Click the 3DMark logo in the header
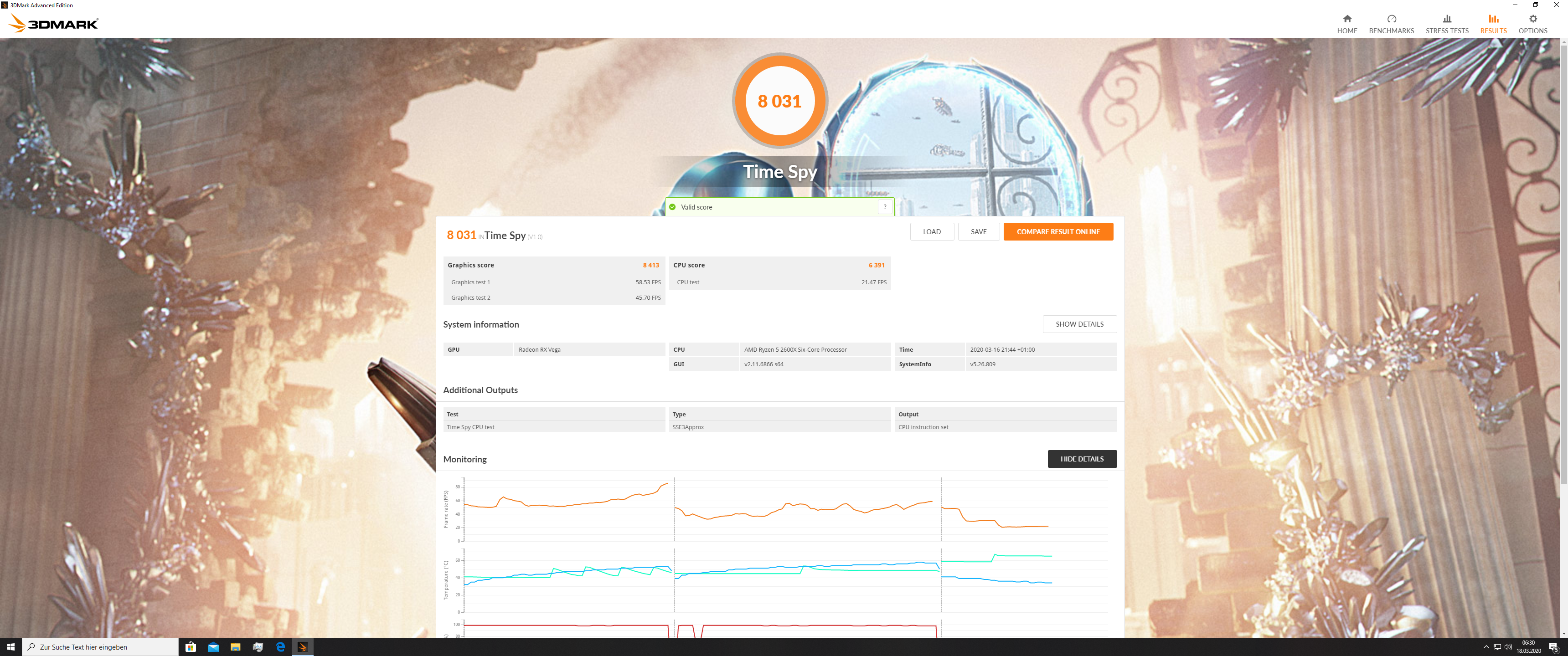This screenshot has width=1568, height=656. pyautogui.click(x=54, y=23)
